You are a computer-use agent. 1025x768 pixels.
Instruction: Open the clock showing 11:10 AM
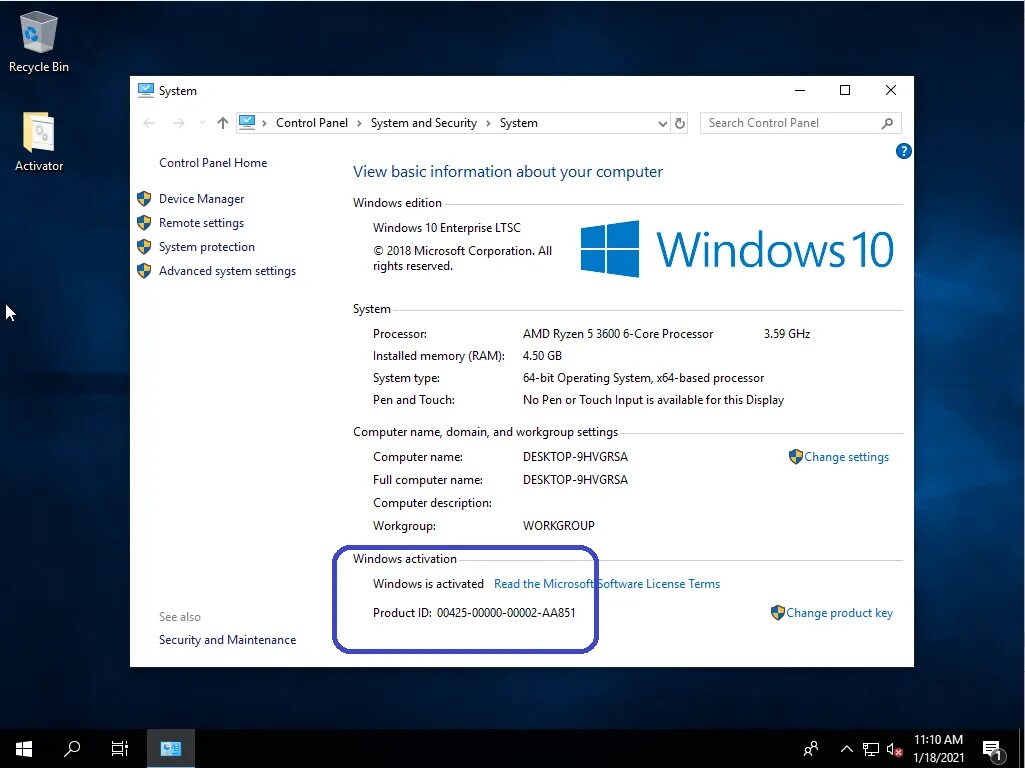[x=938, y=748]
